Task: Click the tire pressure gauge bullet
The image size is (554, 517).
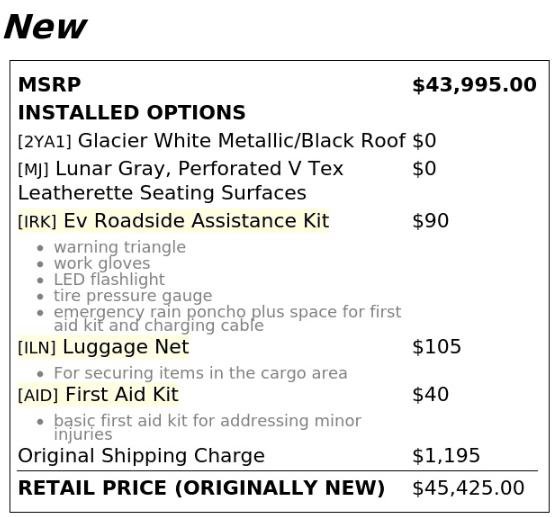Action: [133, 295]
